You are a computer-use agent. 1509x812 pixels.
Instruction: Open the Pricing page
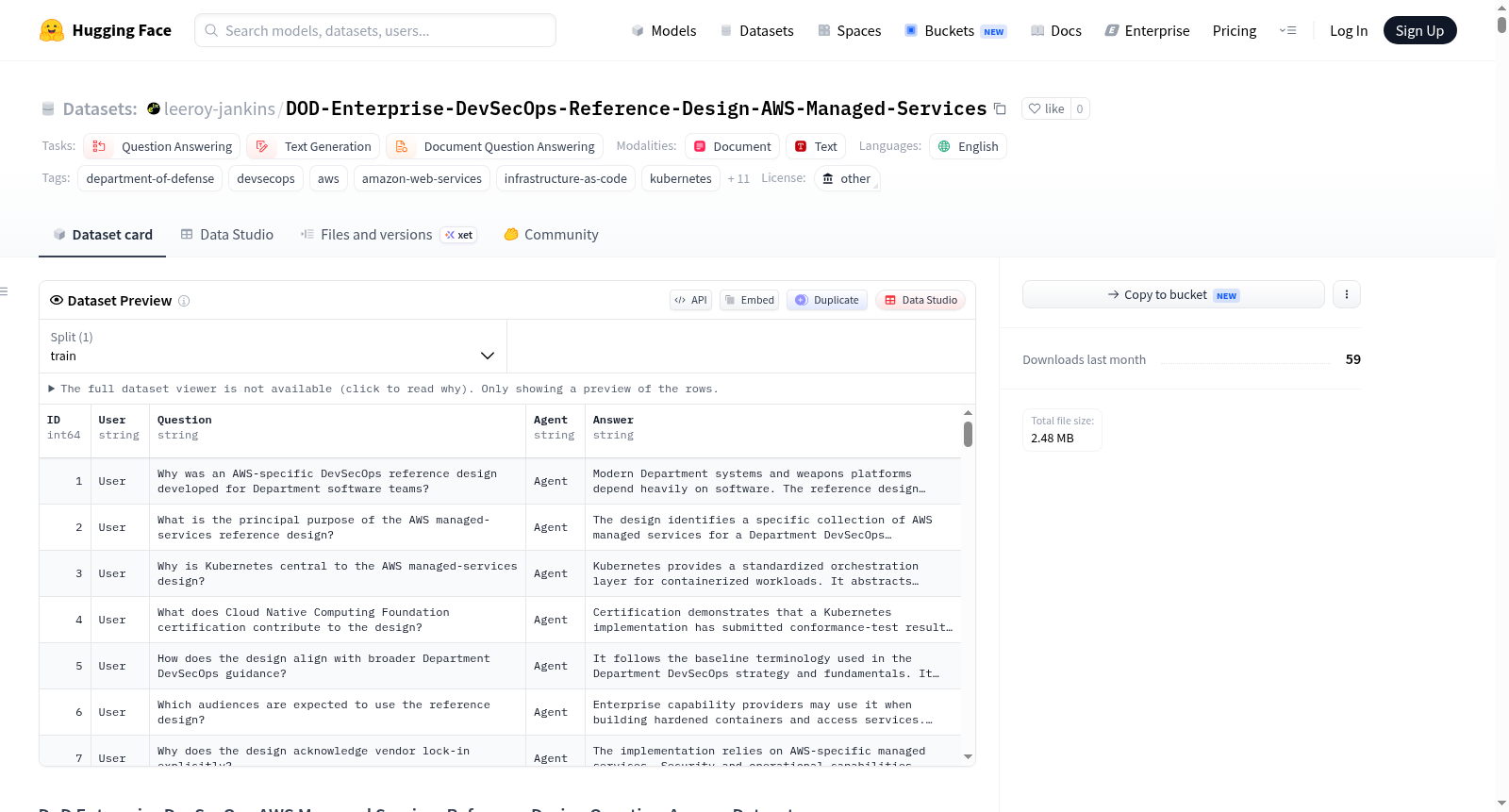[1235, 30]
